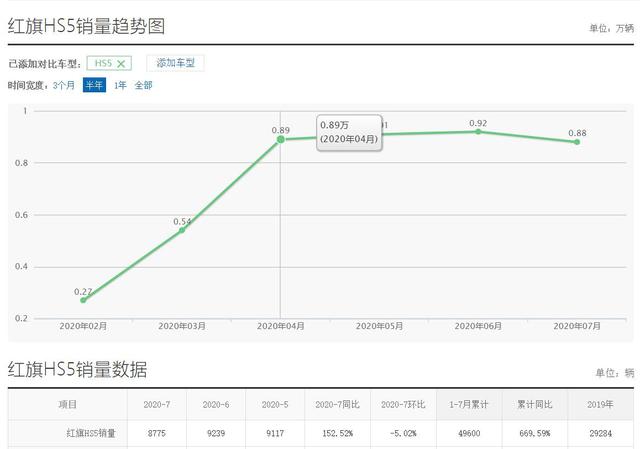
Task: Click the 2020年07月 axis label
Action: click(577, 326)
